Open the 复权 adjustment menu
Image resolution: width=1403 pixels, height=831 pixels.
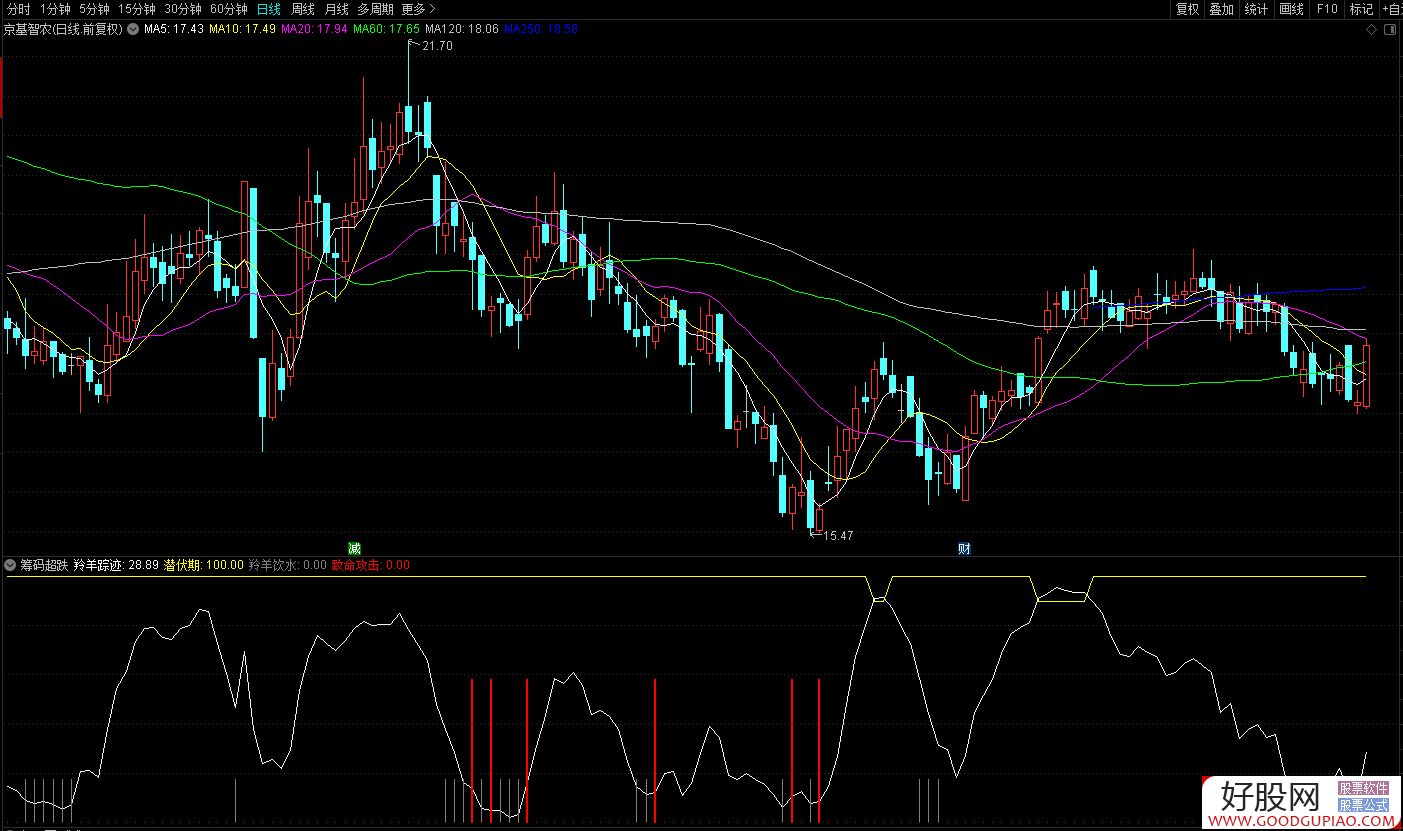tap(1187, 9)
